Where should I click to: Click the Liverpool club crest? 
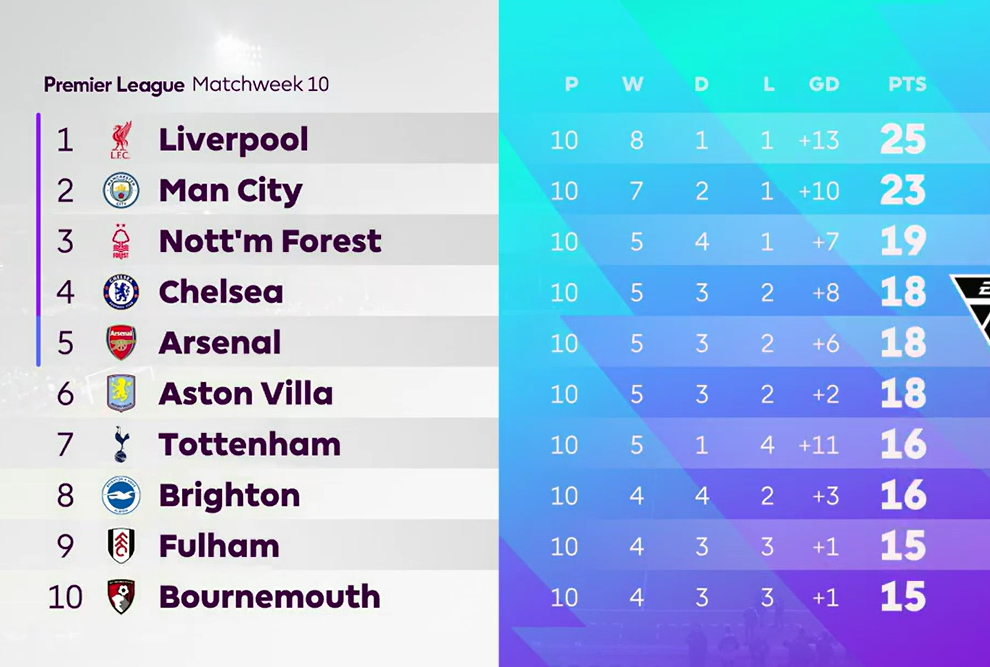[x=121, y=140]
